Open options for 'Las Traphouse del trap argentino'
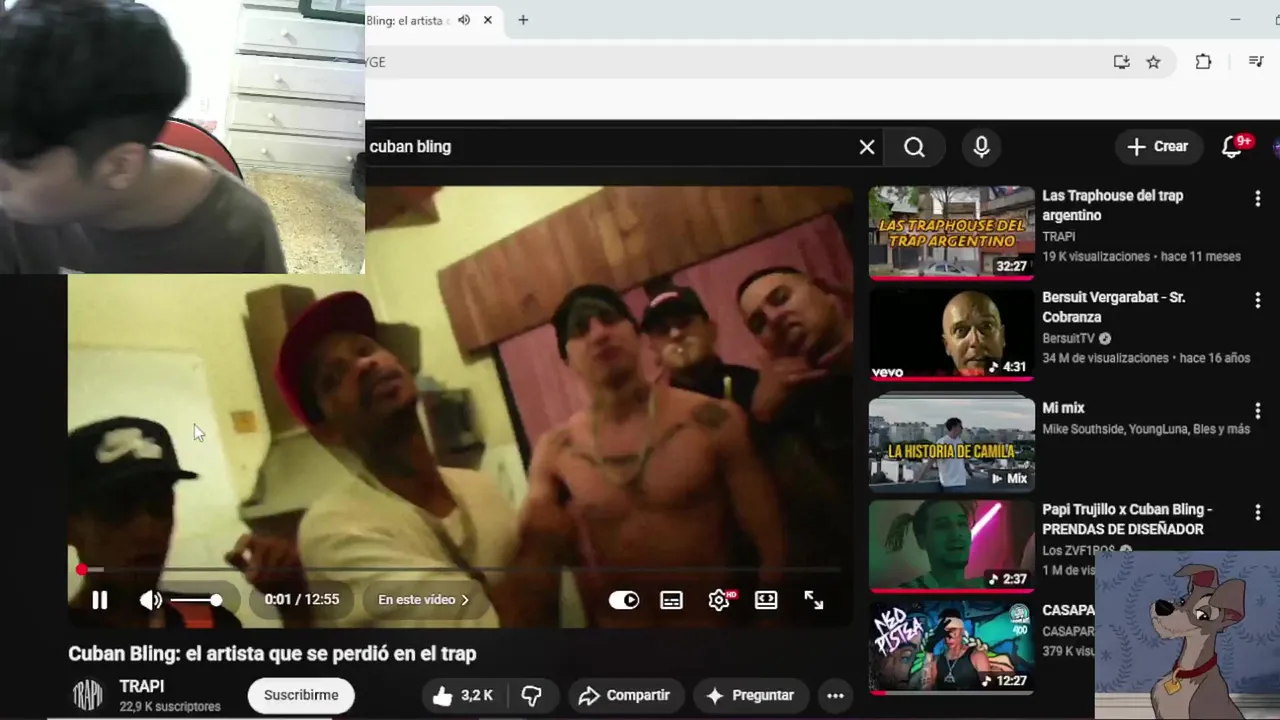This screenshot has height=720, width=1280. (1258, 199)
